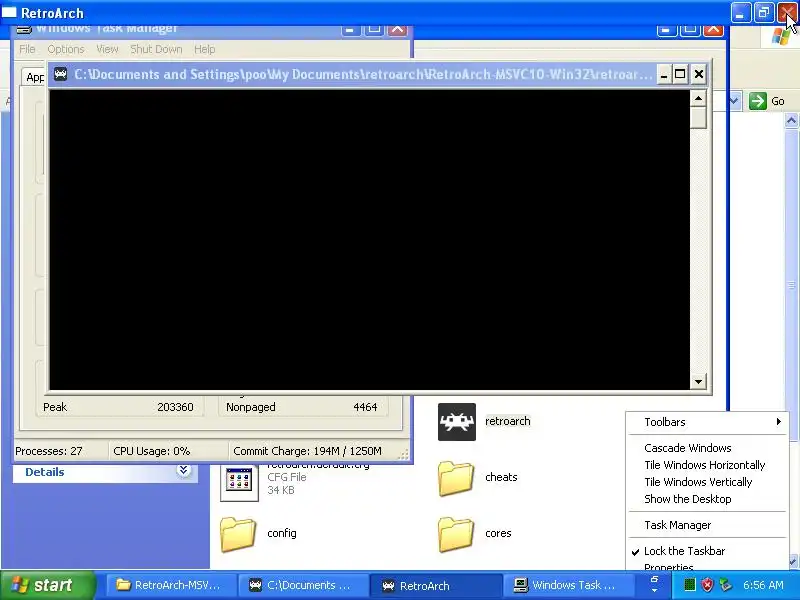Choose Task Manager from the context menu
The image size is (800, 600).
point(708,525)
